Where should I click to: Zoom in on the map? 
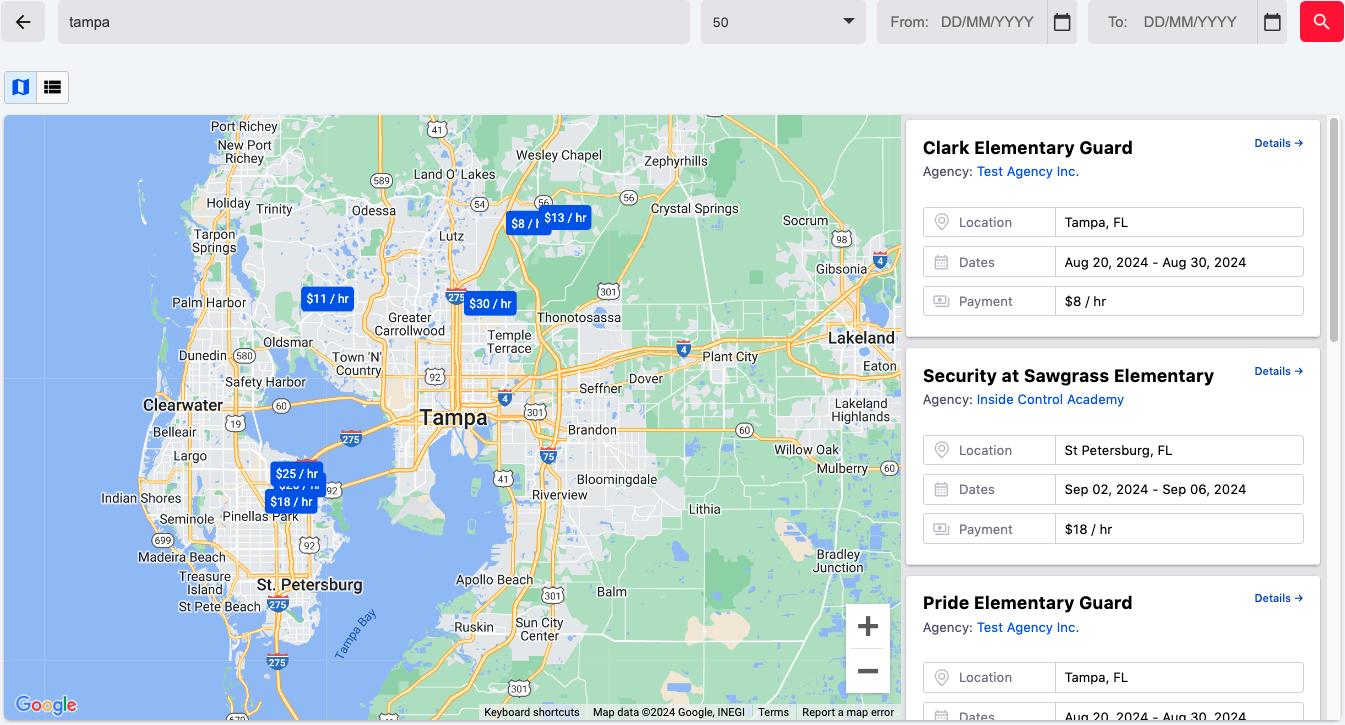(x=868, y=627)
